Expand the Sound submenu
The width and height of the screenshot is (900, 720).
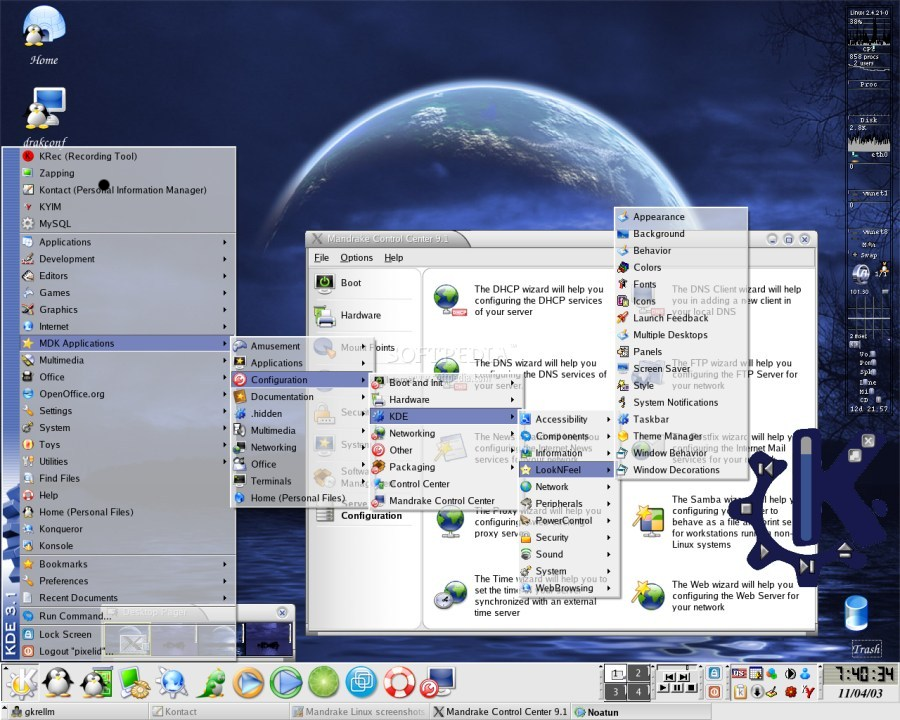click(548, 554)
